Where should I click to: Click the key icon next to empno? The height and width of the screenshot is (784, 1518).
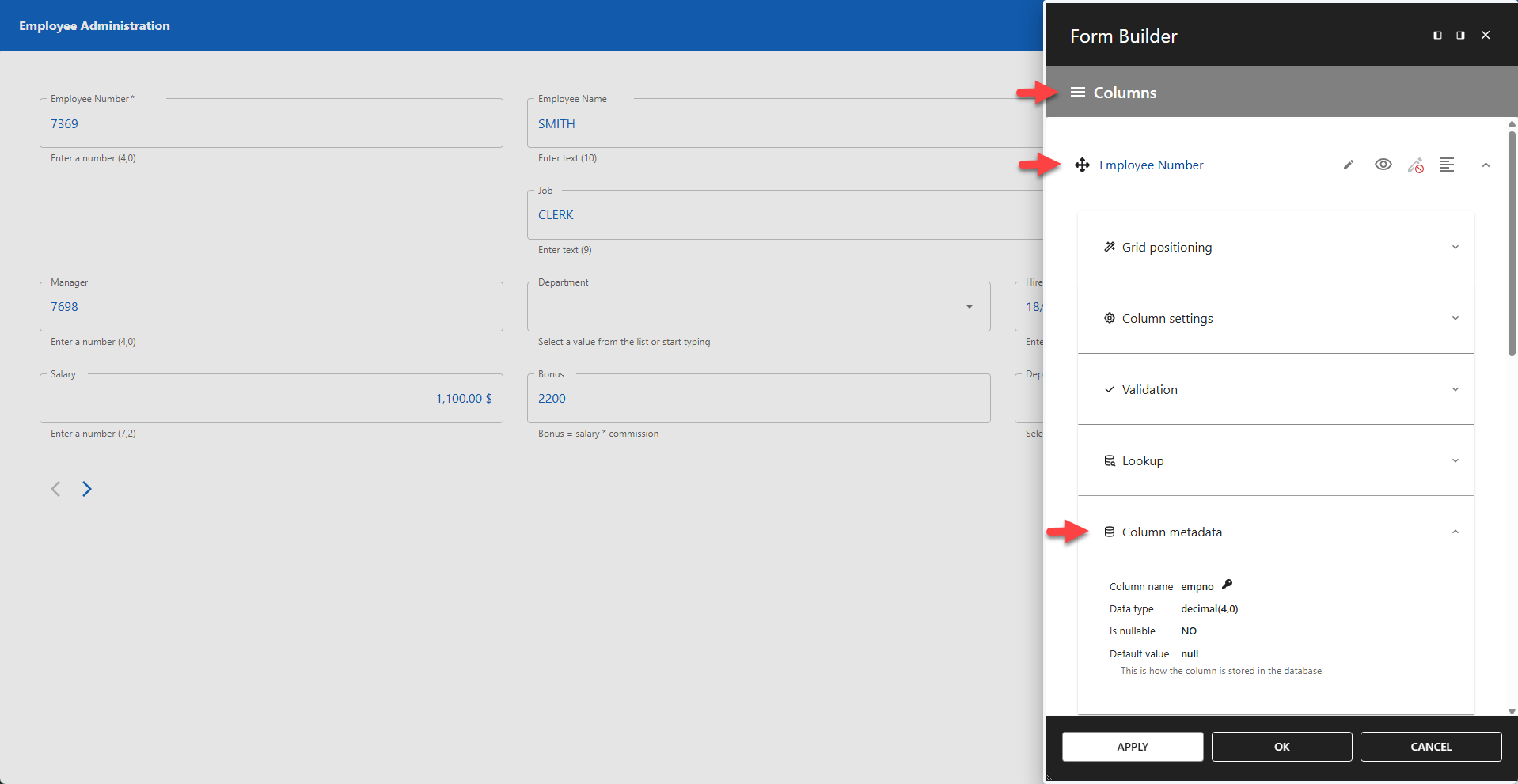pos(1227,585)
